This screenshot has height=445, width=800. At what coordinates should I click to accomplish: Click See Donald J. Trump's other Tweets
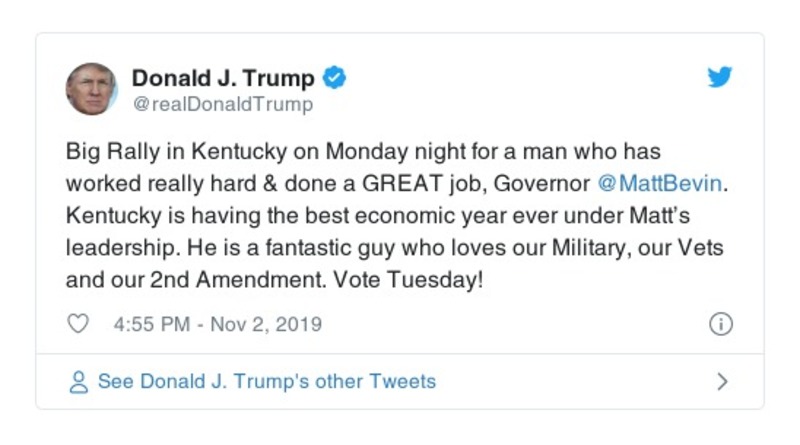266,381
